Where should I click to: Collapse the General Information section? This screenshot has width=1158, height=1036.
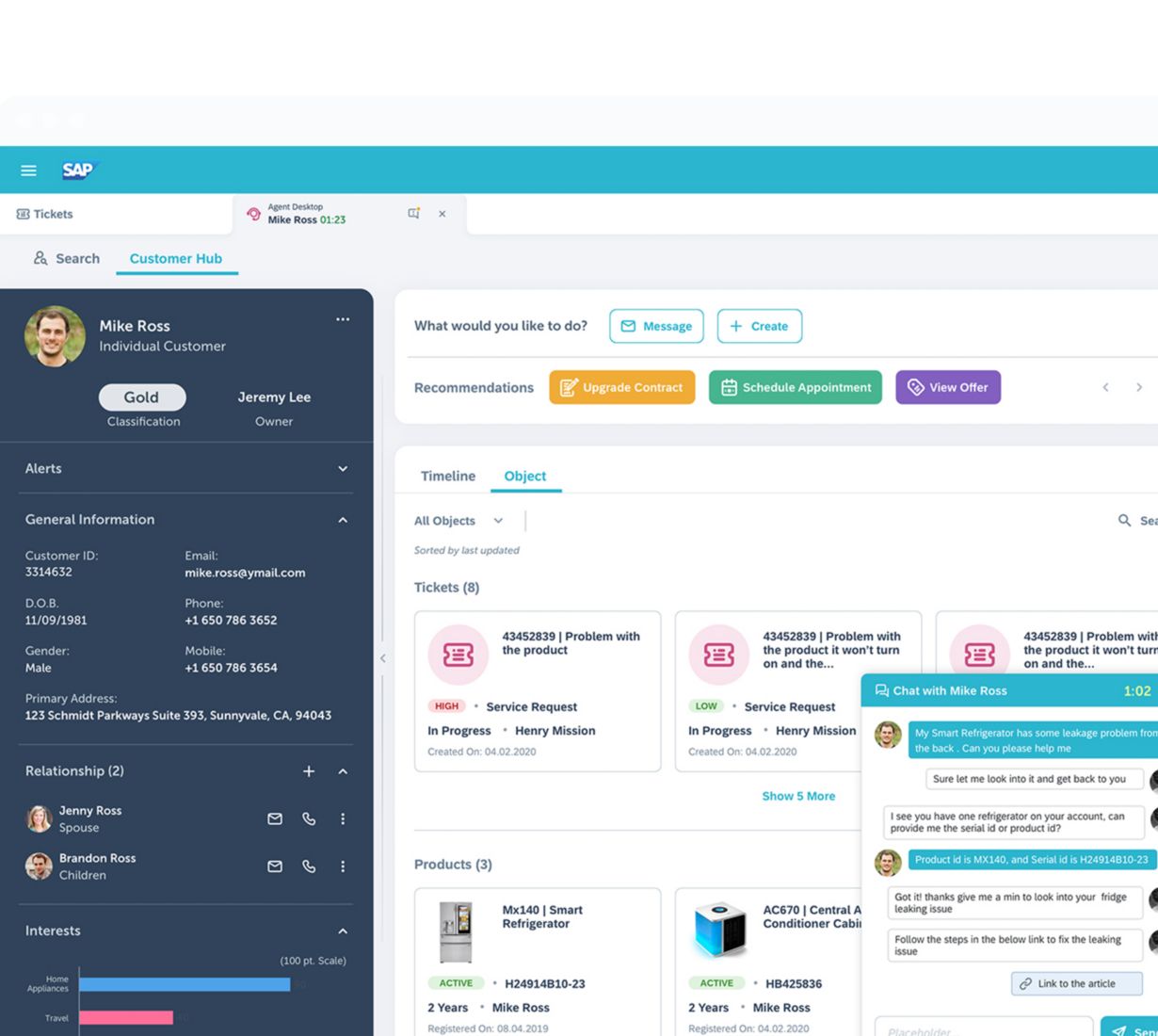tap(343, 520)
